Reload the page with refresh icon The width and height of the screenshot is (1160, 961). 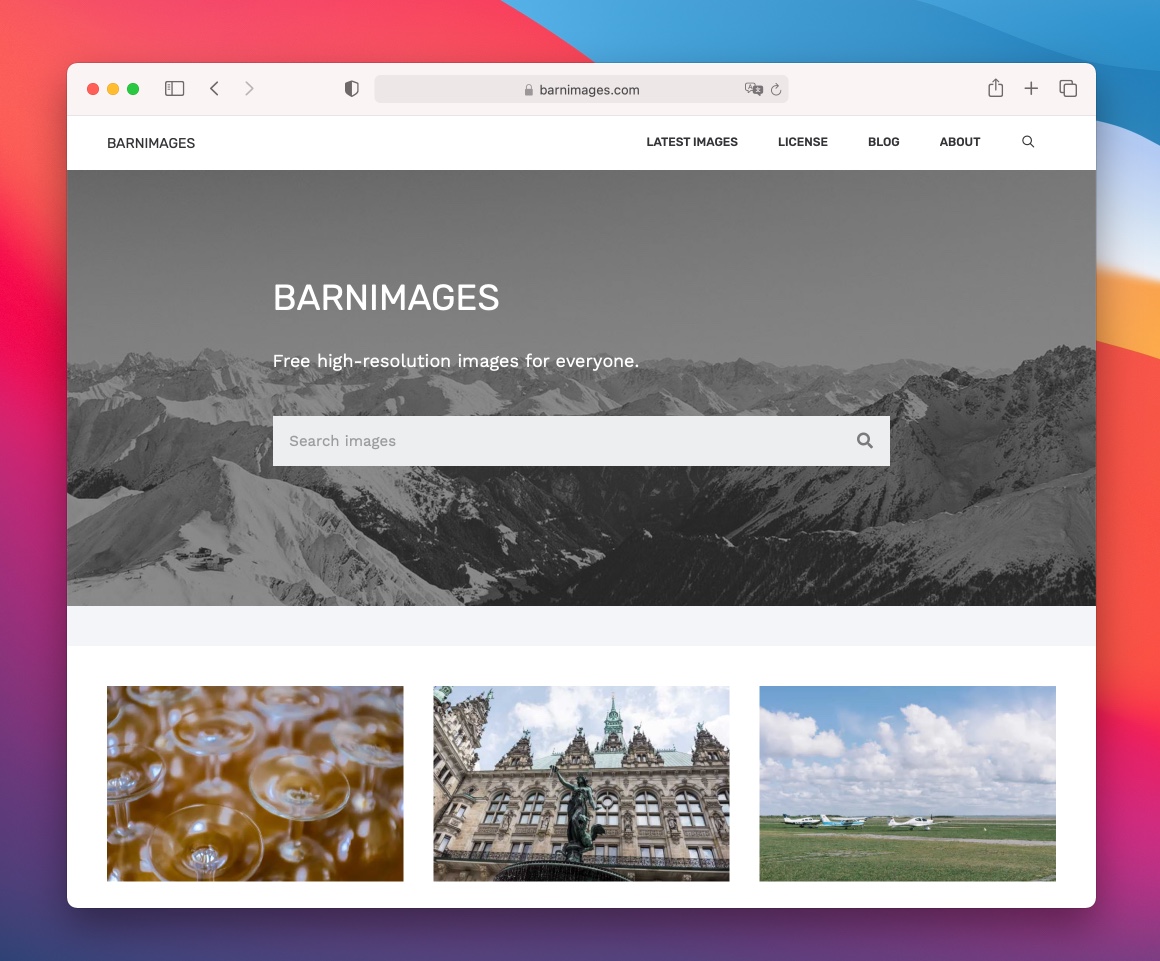coord(776,90)
